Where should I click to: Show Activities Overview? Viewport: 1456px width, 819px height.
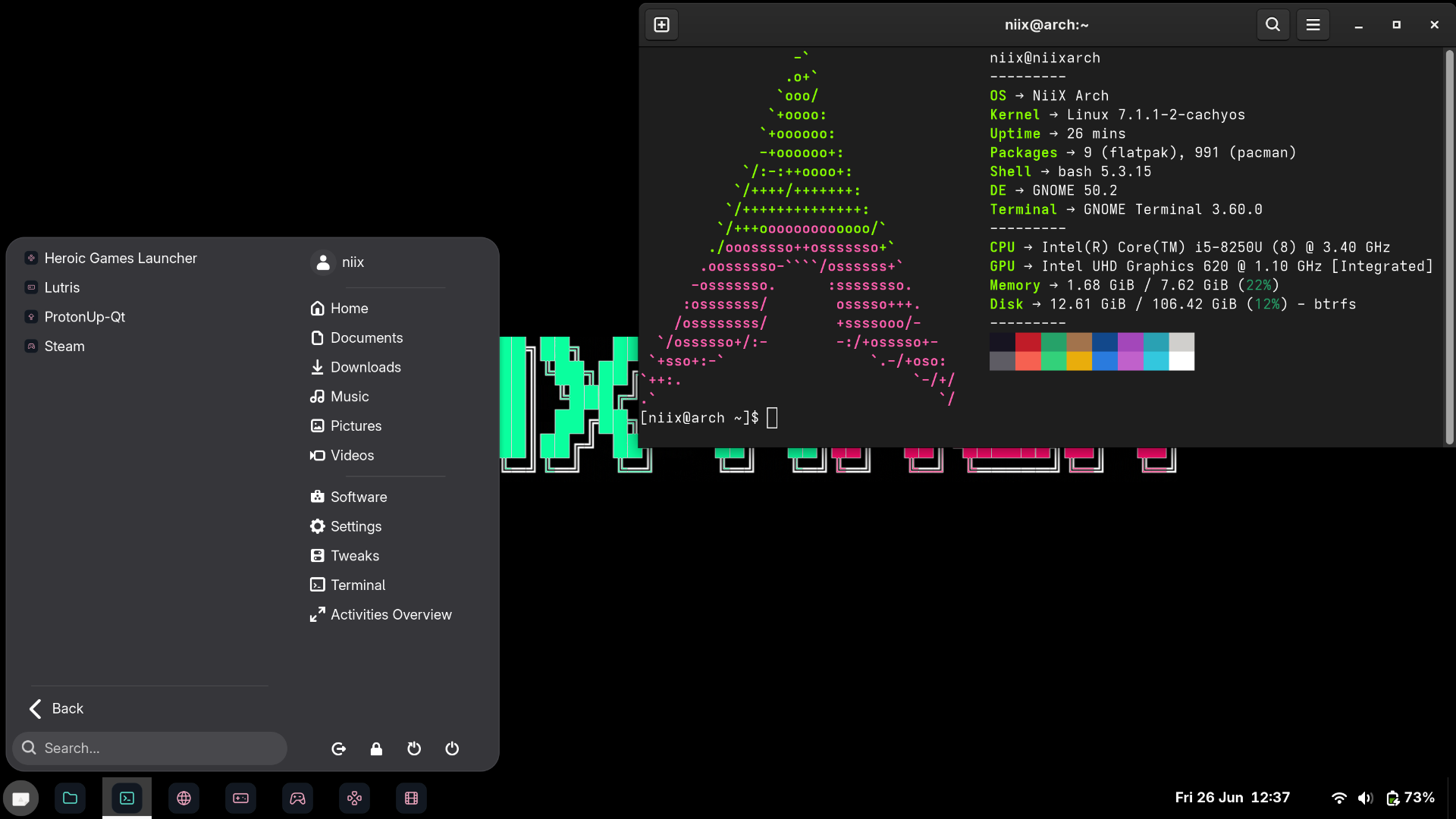pyautogui.click(x=381, y=615)
